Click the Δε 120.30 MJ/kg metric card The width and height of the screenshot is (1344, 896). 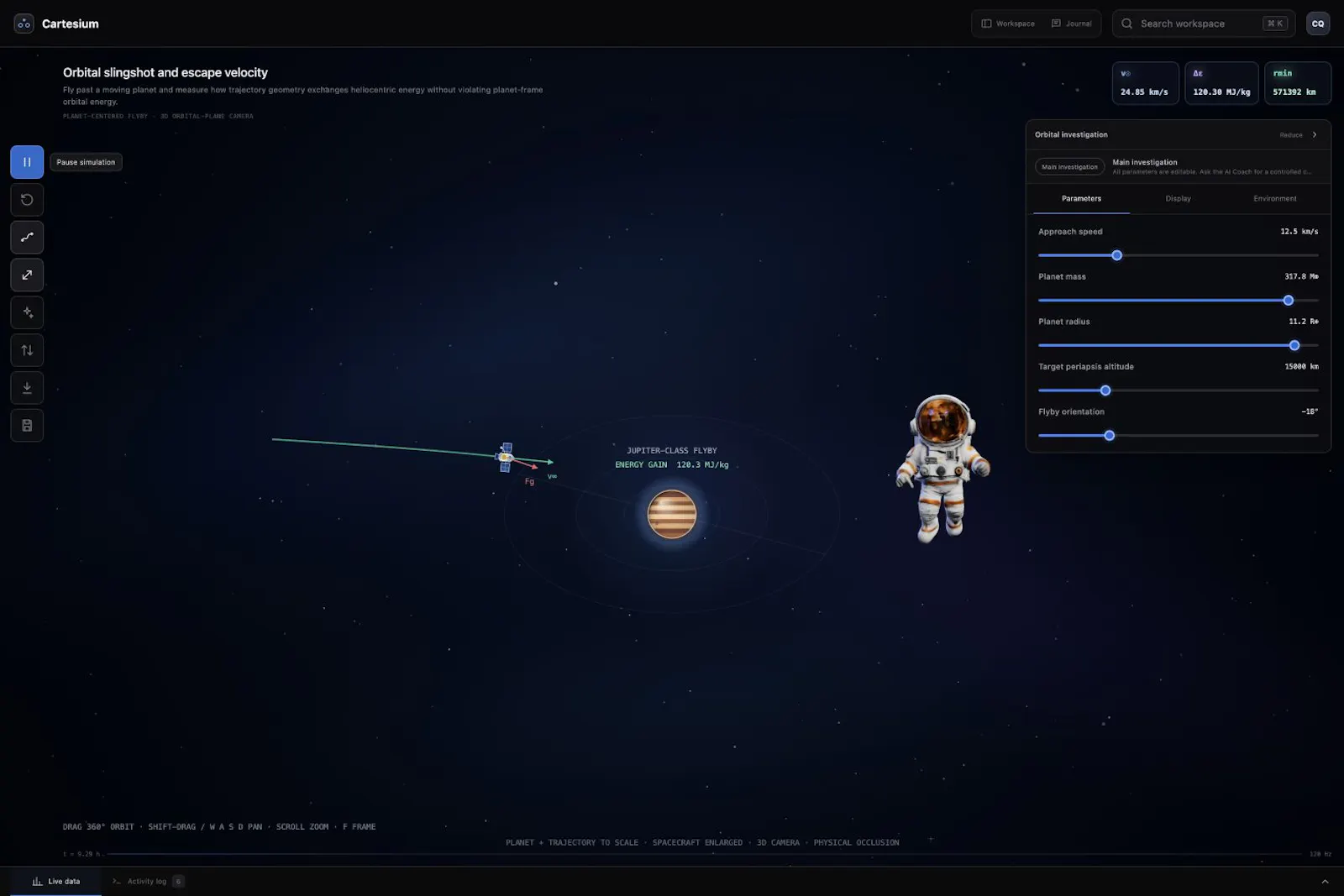tap(1221, 83)
